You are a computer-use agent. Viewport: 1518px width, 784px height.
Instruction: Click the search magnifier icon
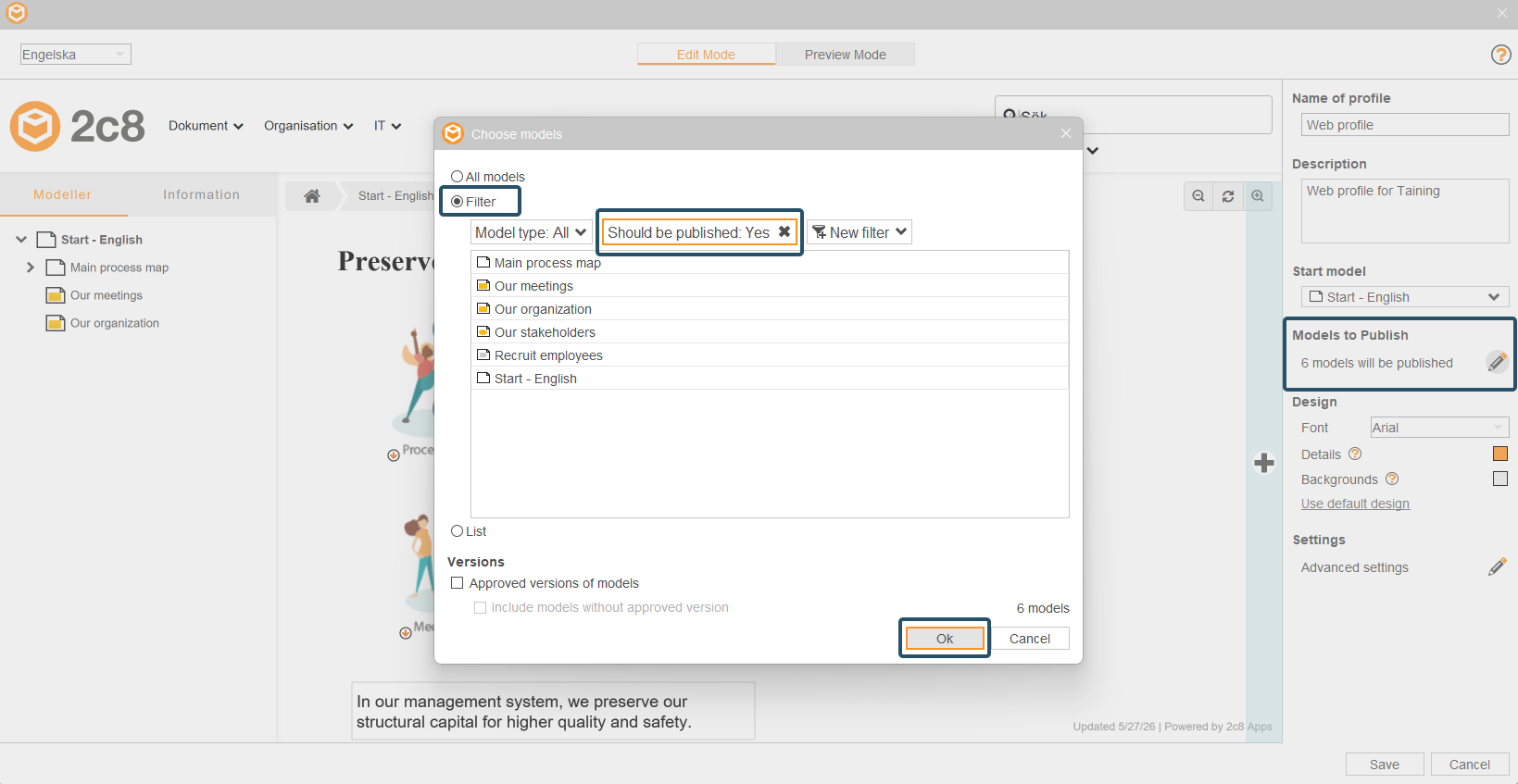tap(1010, 115)
